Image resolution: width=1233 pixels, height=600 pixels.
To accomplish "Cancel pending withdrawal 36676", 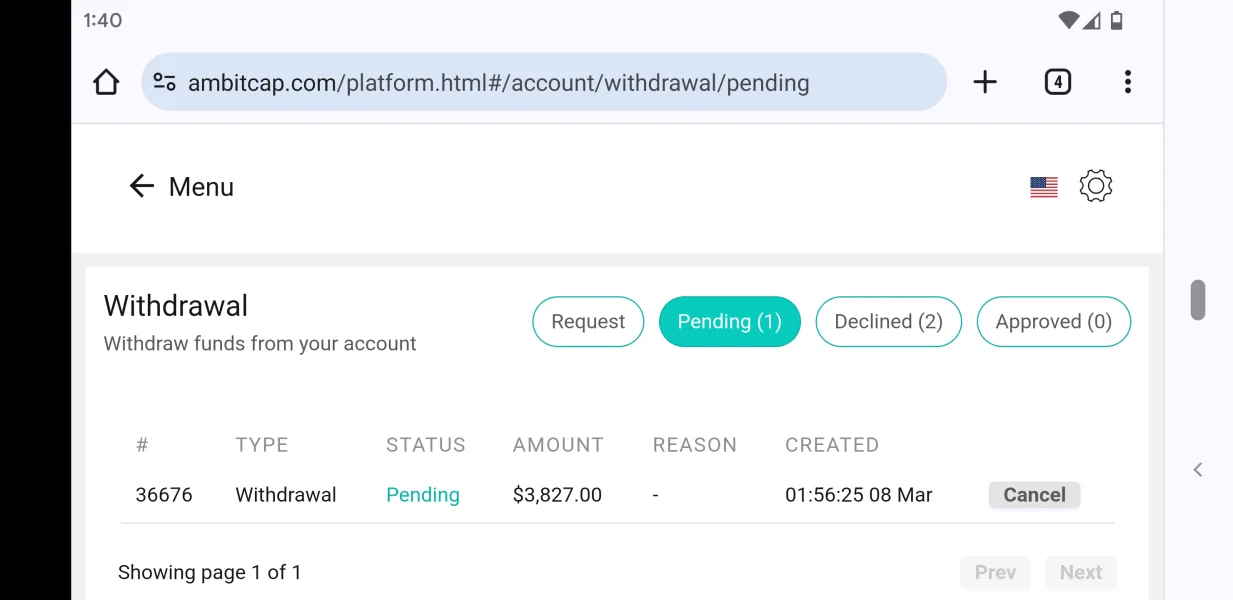I will point(1034,495).
